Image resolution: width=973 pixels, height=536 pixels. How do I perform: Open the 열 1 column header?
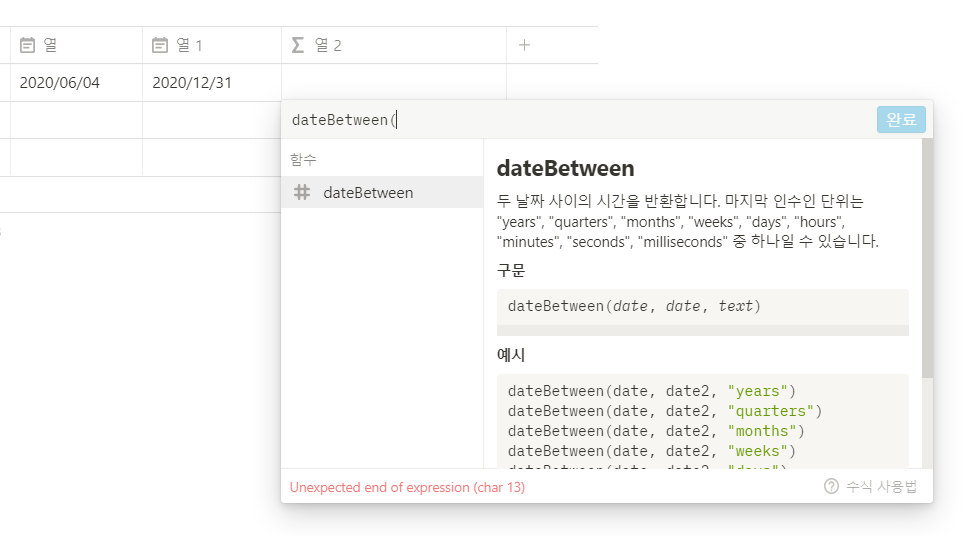212,45
